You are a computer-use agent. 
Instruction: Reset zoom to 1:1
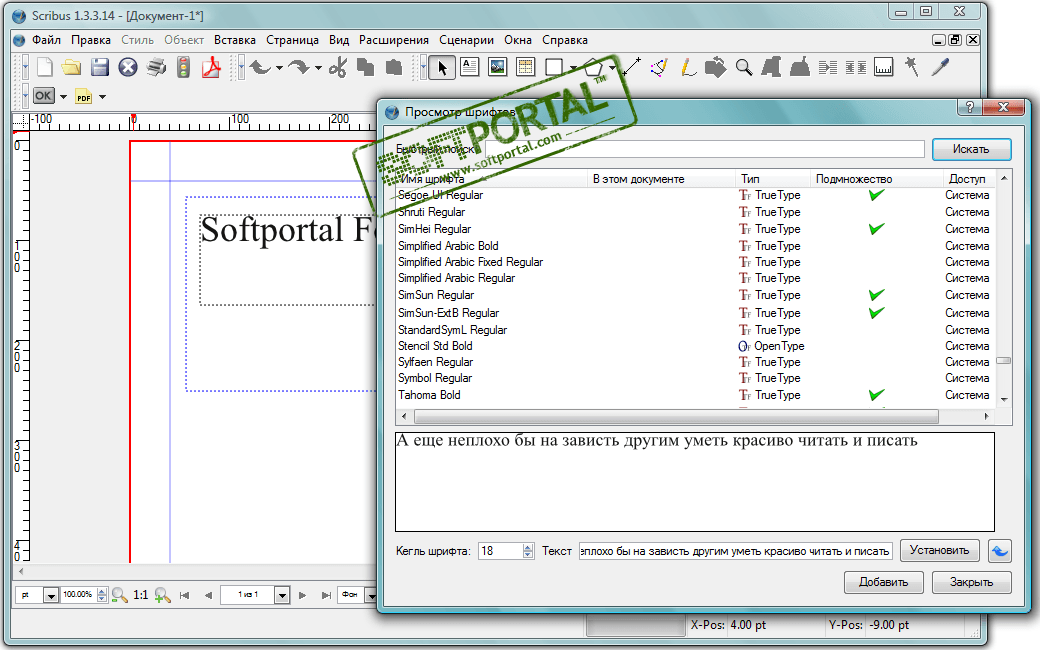(x=141, y=595)
